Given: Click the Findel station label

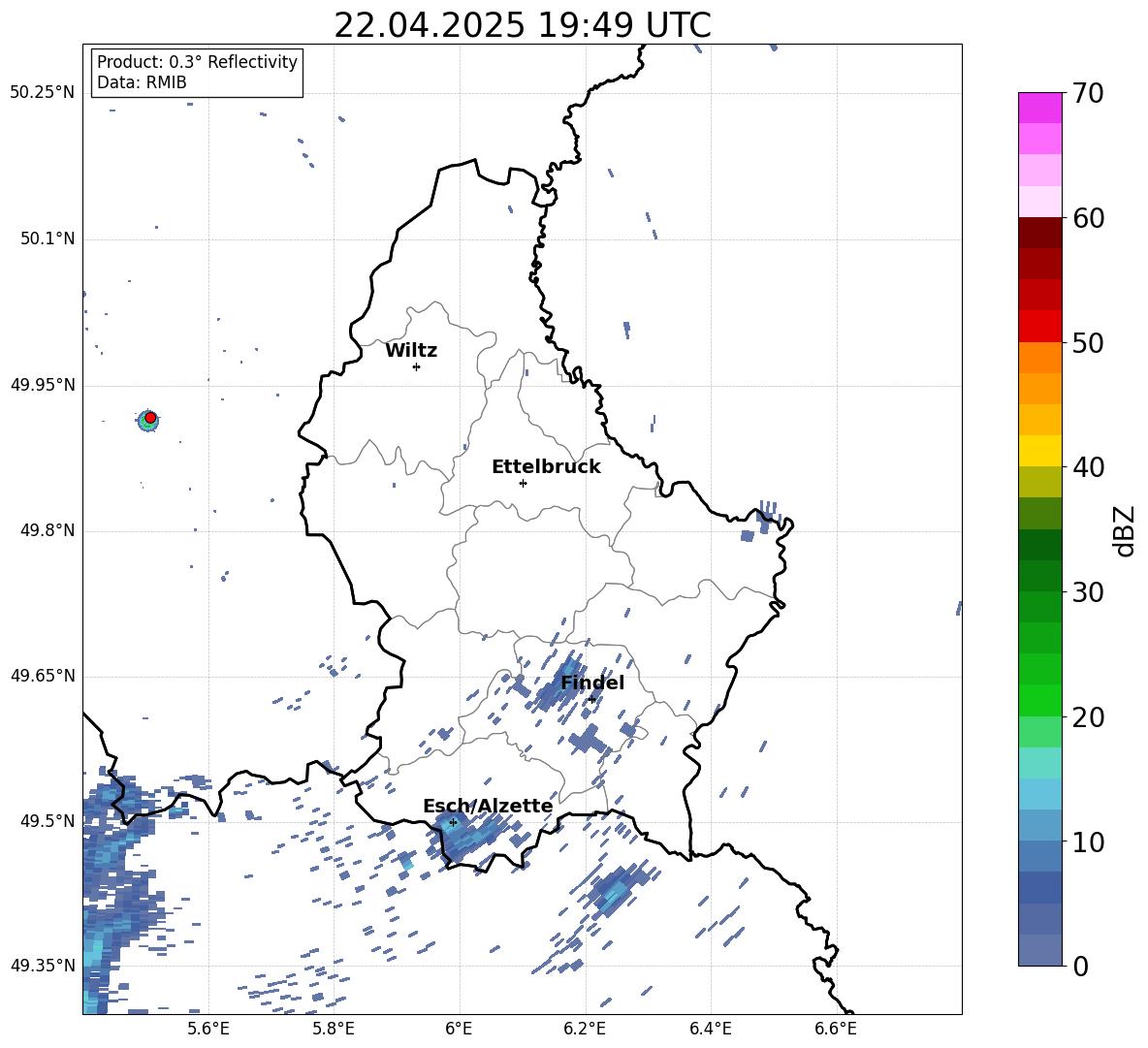Looking at the screenshot, I should 592,683.
